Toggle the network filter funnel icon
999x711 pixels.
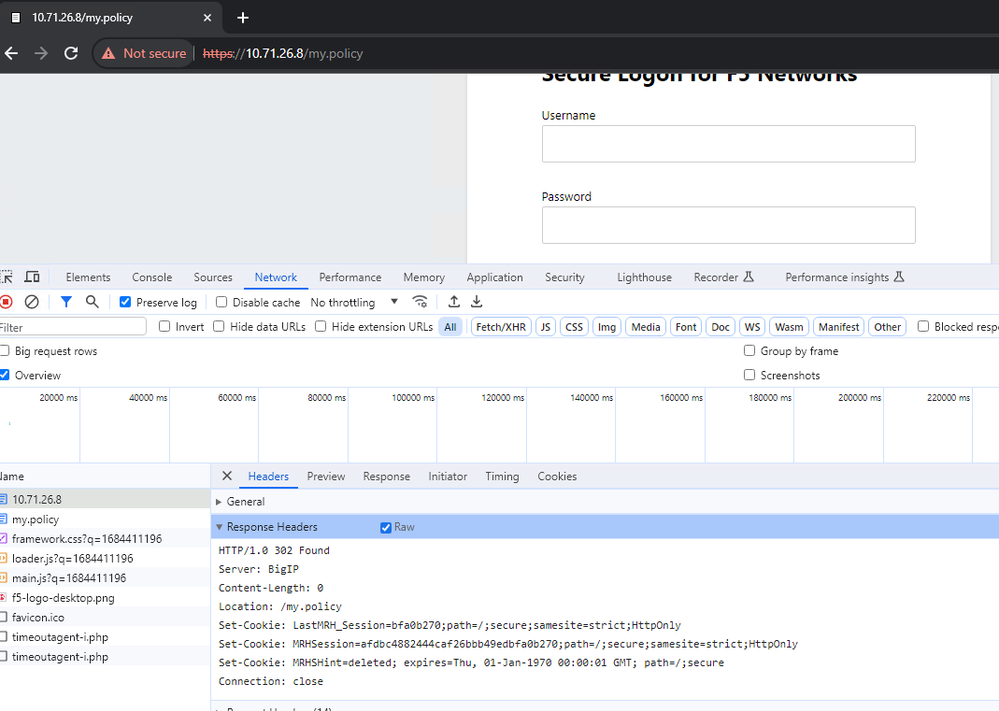pos(66,302)
